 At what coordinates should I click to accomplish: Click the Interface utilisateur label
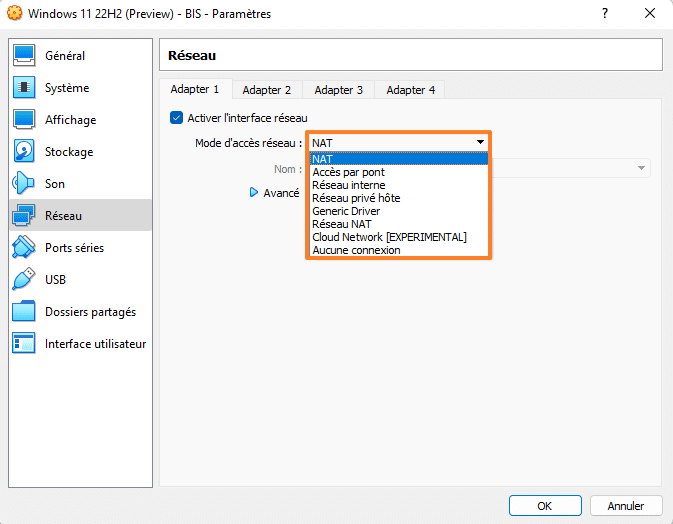point(95,343)
